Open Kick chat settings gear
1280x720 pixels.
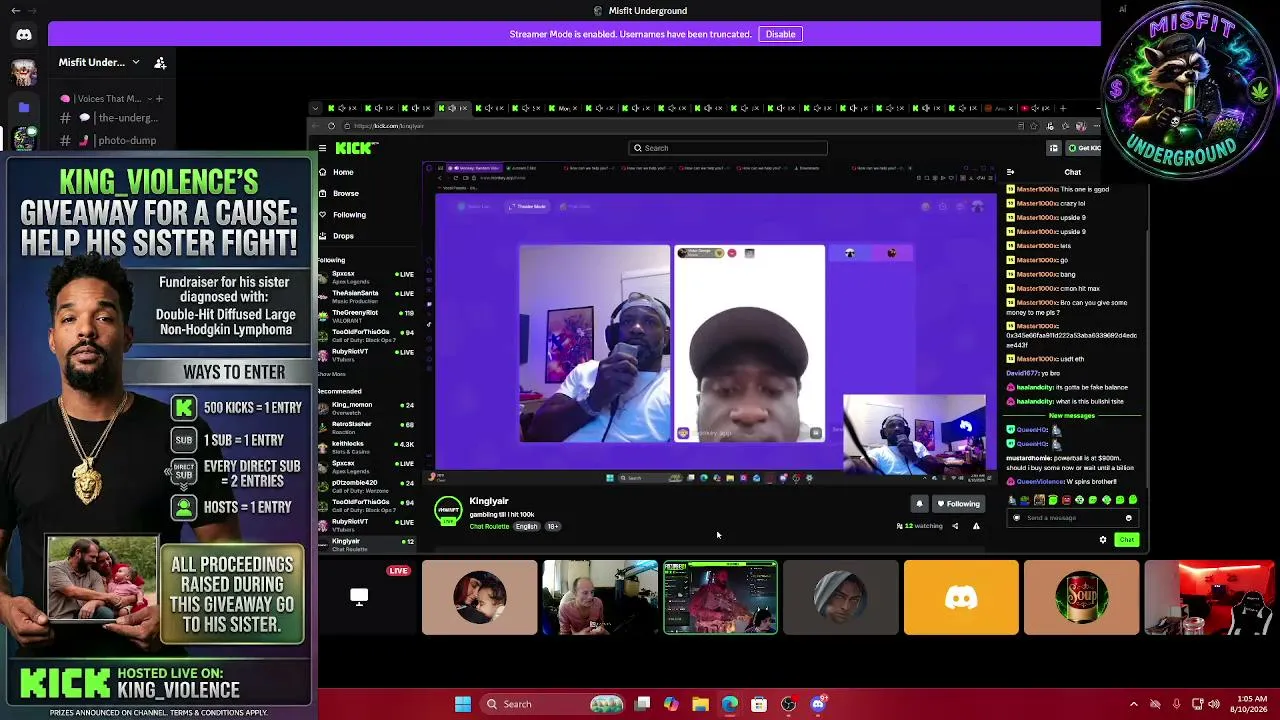tap(1103, 540)
